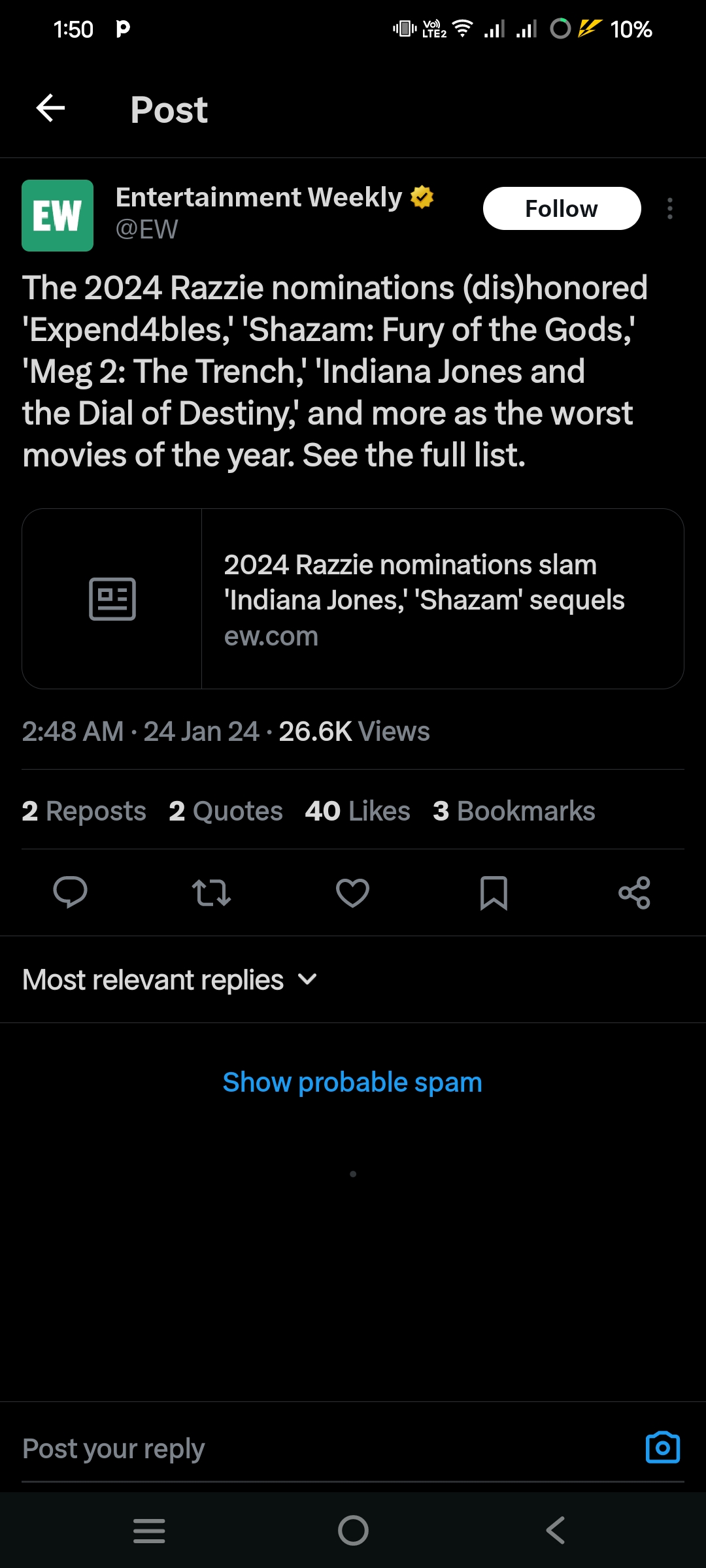The width and height of the screenshot is (706, 1568).
Task: View the 40 Likes list
Action: tap(358, 811)
